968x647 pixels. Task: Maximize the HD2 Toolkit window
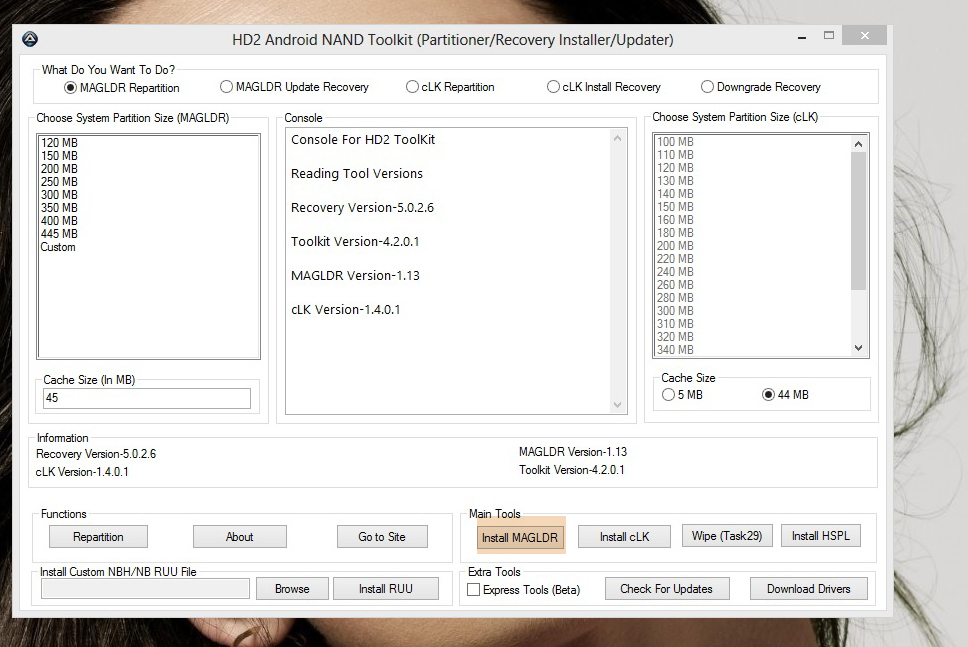click(829, 36)
